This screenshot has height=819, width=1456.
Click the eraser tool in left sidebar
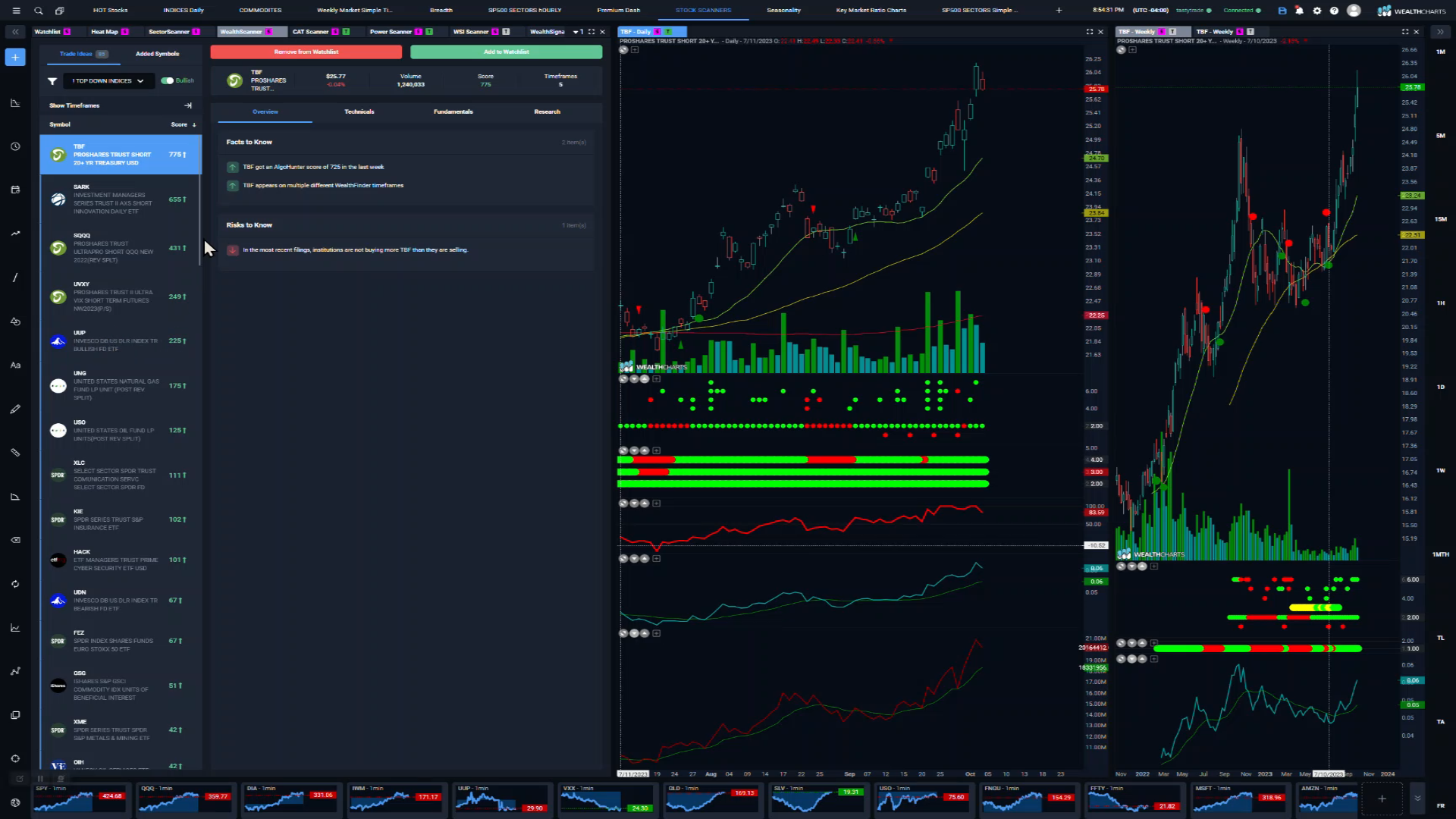point(15,540)
